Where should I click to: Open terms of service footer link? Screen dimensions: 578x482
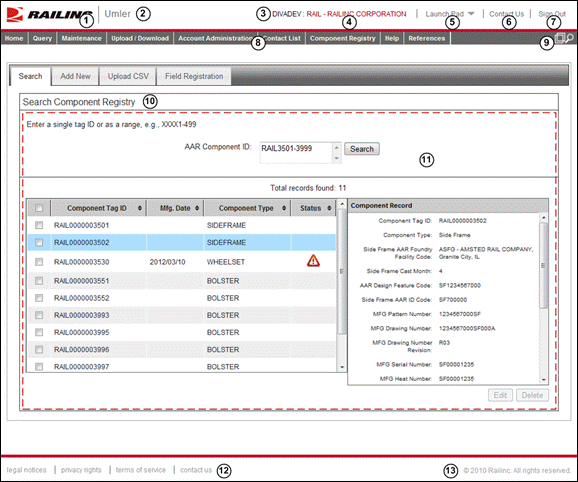140,470
